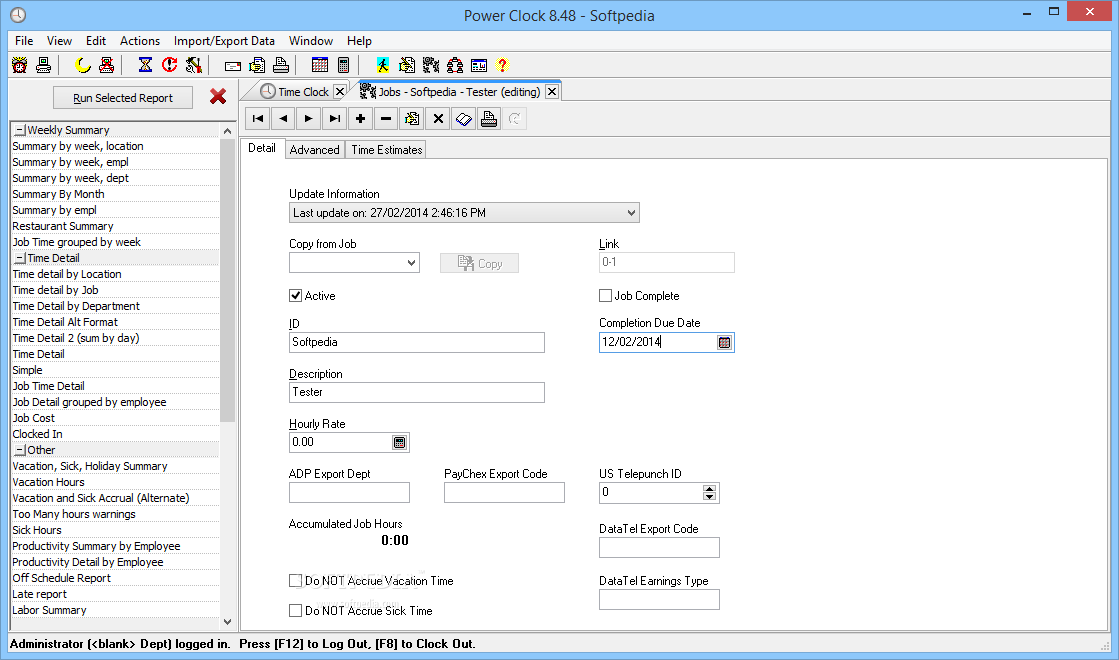Click into the DataTel Export Code field
The width and height of the screenshot is (1119, 660).
(x=659, y=547)
